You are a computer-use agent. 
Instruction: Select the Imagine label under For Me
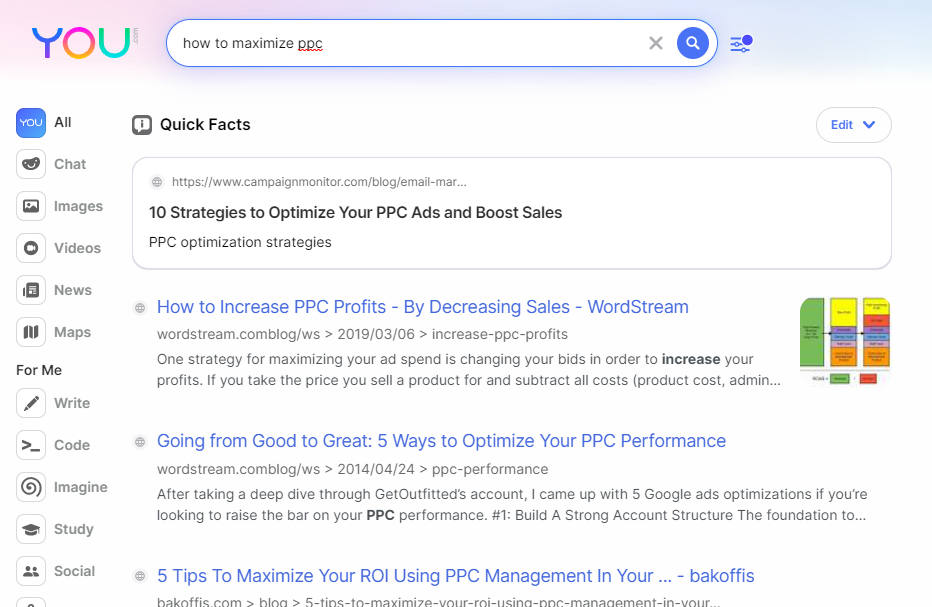point(81,488)
